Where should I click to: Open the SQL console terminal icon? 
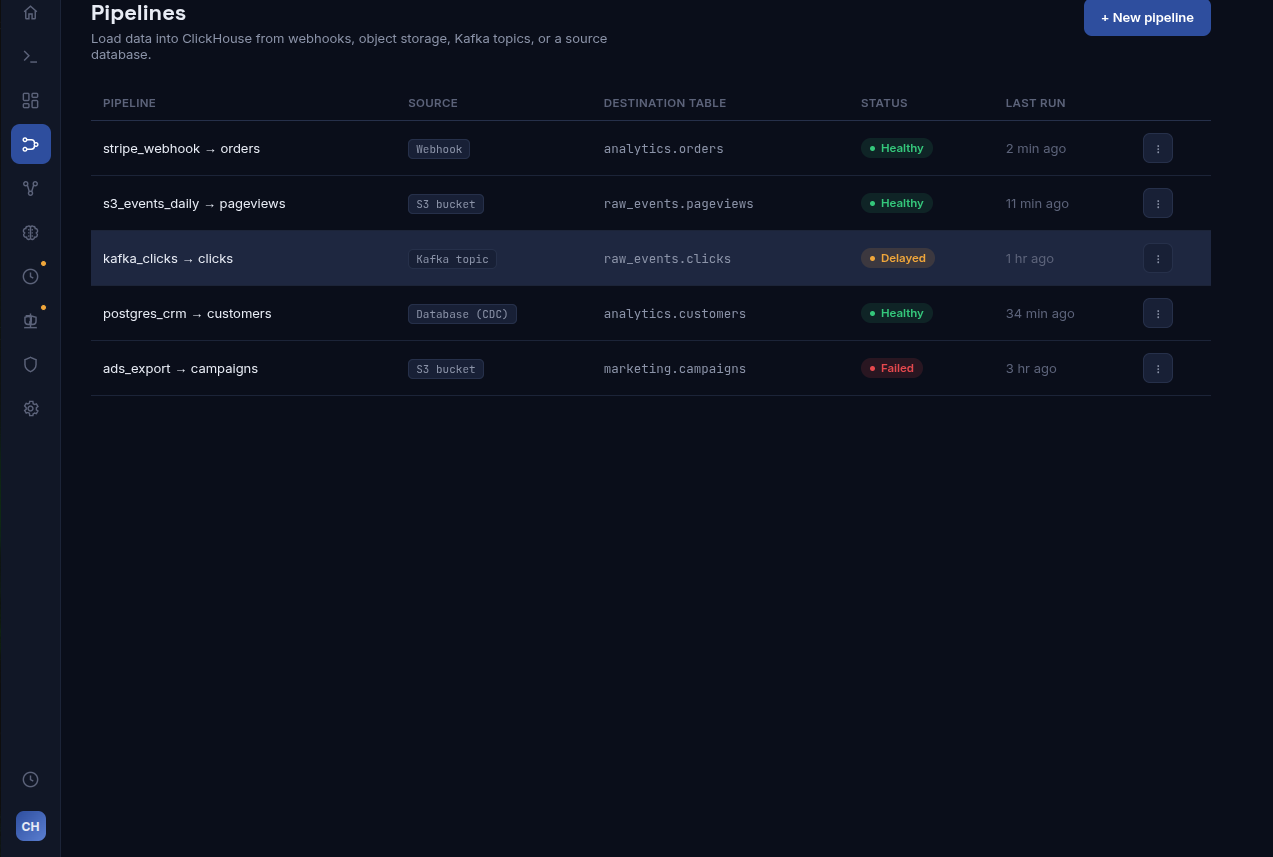30,57
